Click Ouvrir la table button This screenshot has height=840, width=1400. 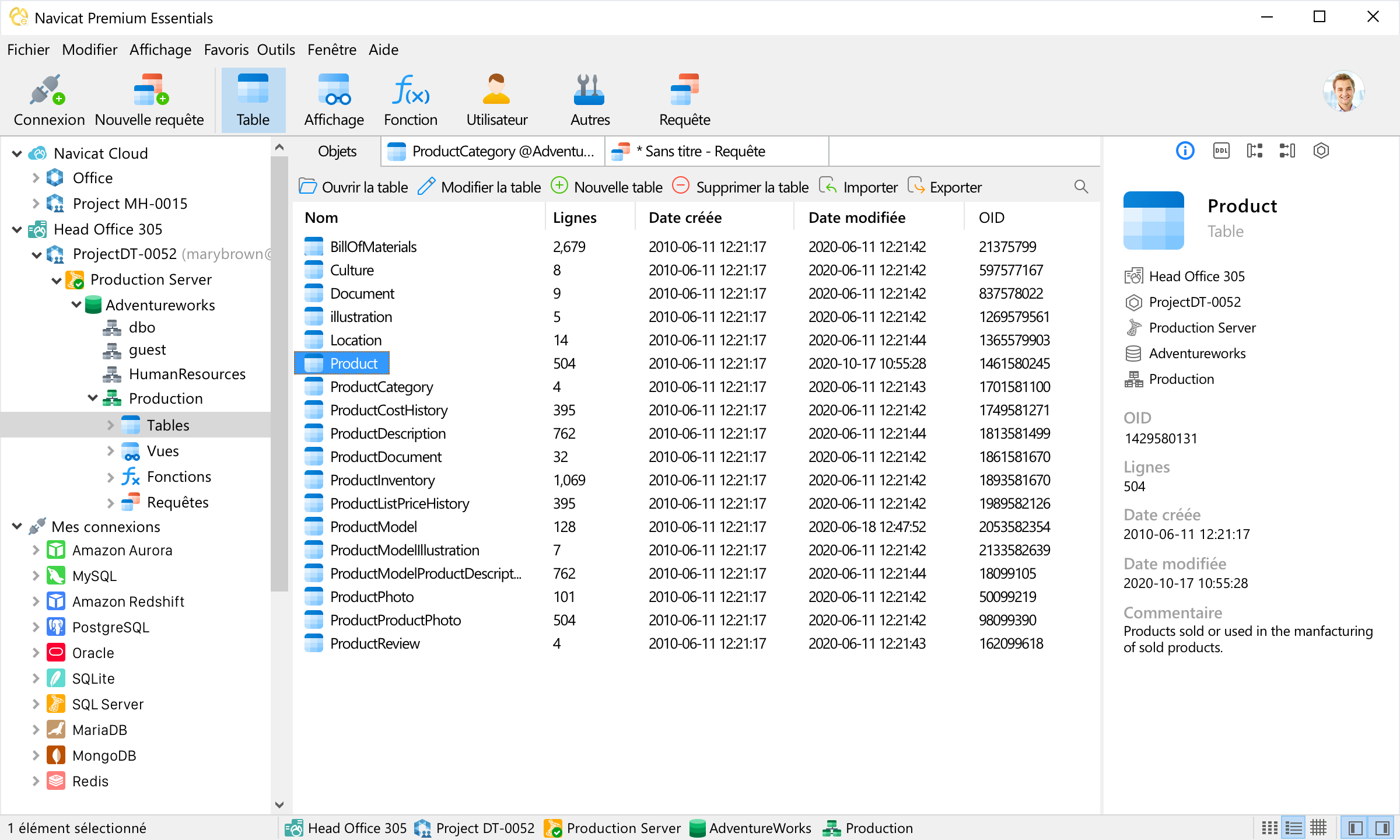click(x=353, y=187)
